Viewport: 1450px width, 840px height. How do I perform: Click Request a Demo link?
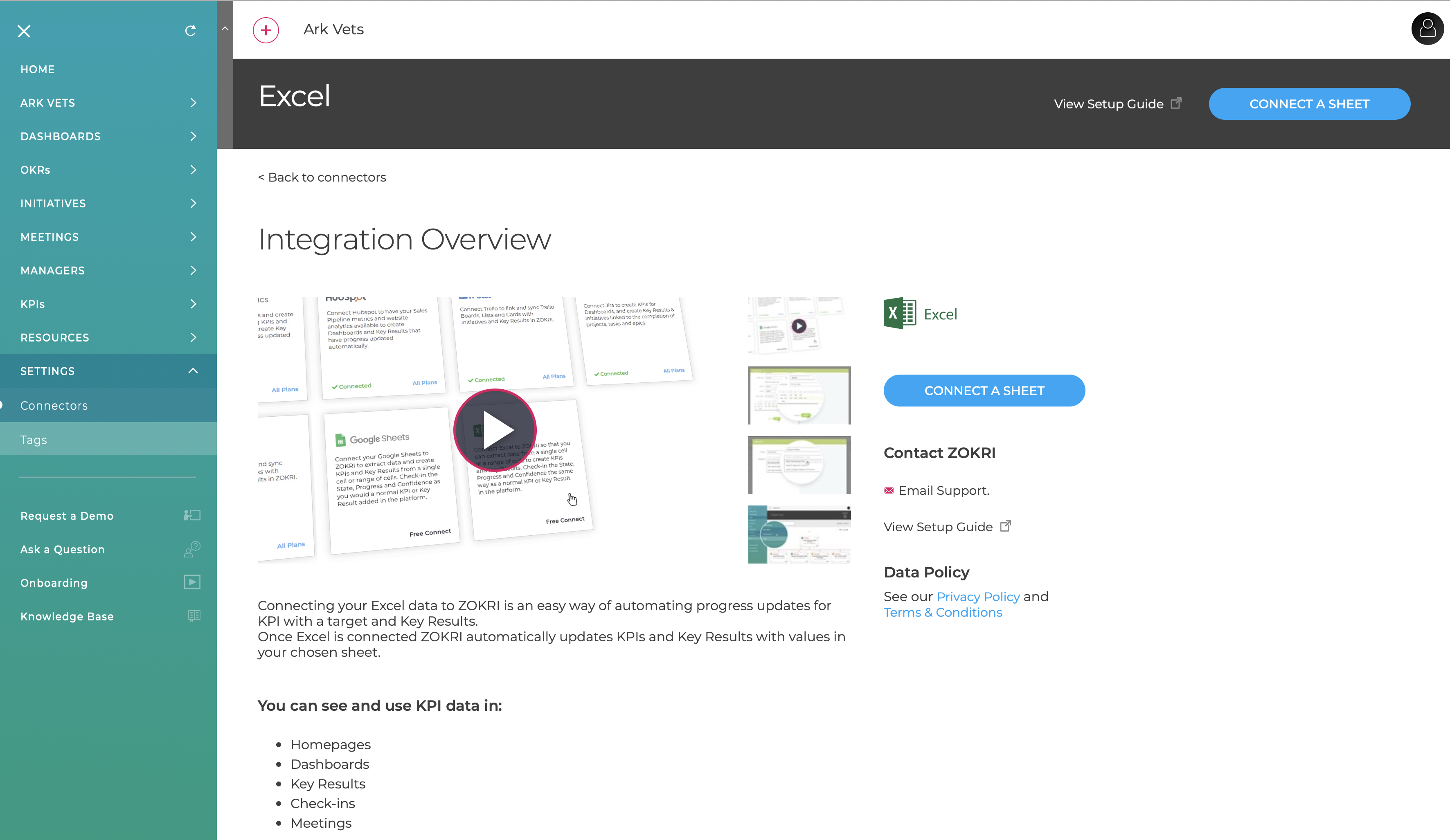coord(67,516)
